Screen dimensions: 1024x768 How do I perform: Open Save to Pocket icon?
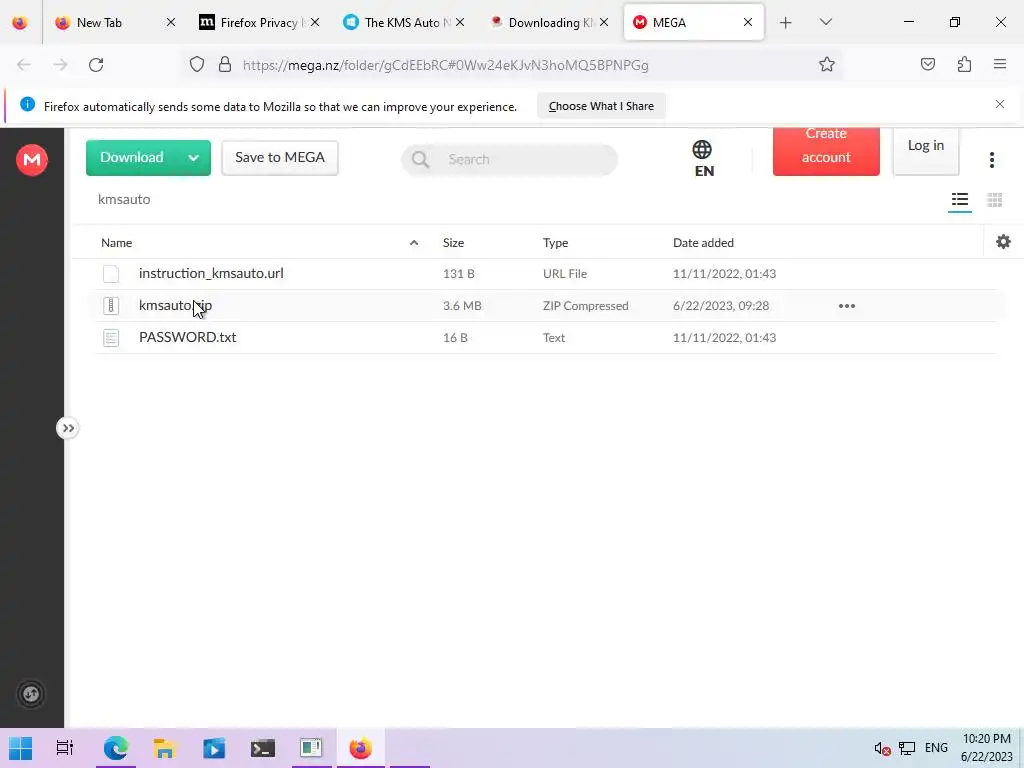click(927, 64)
